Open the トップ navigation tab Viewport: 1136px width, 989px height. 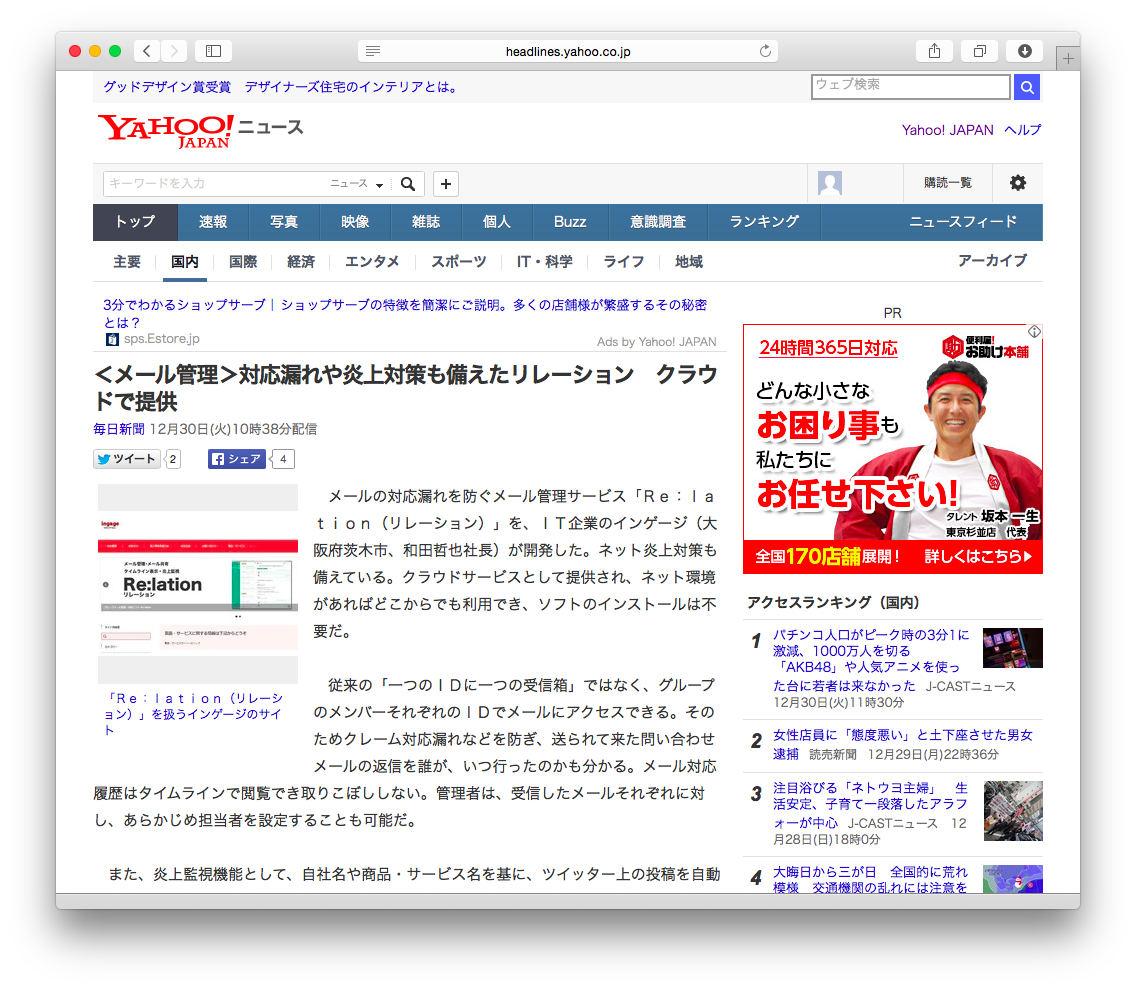135,222
